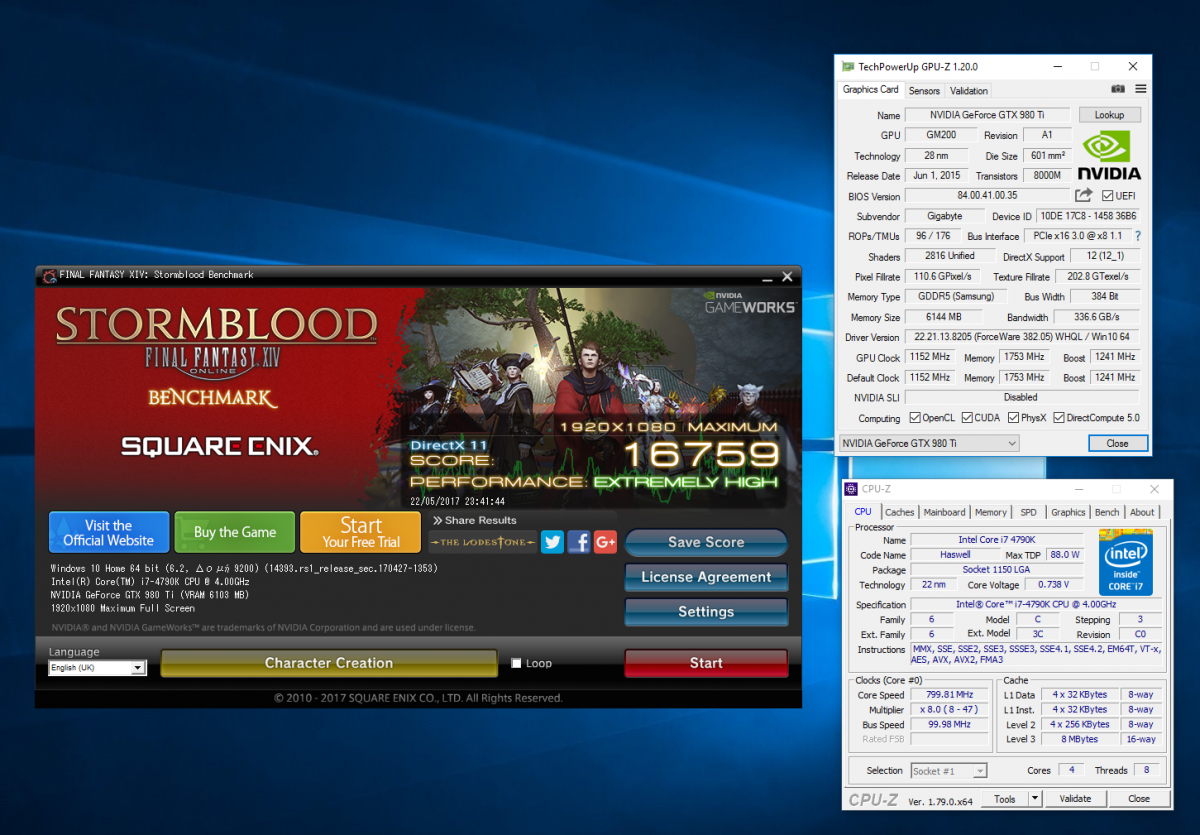Viewport: 1200px width, 835px height.
Task: Click the Driver Version field
Action: [x=1021, y=337]
